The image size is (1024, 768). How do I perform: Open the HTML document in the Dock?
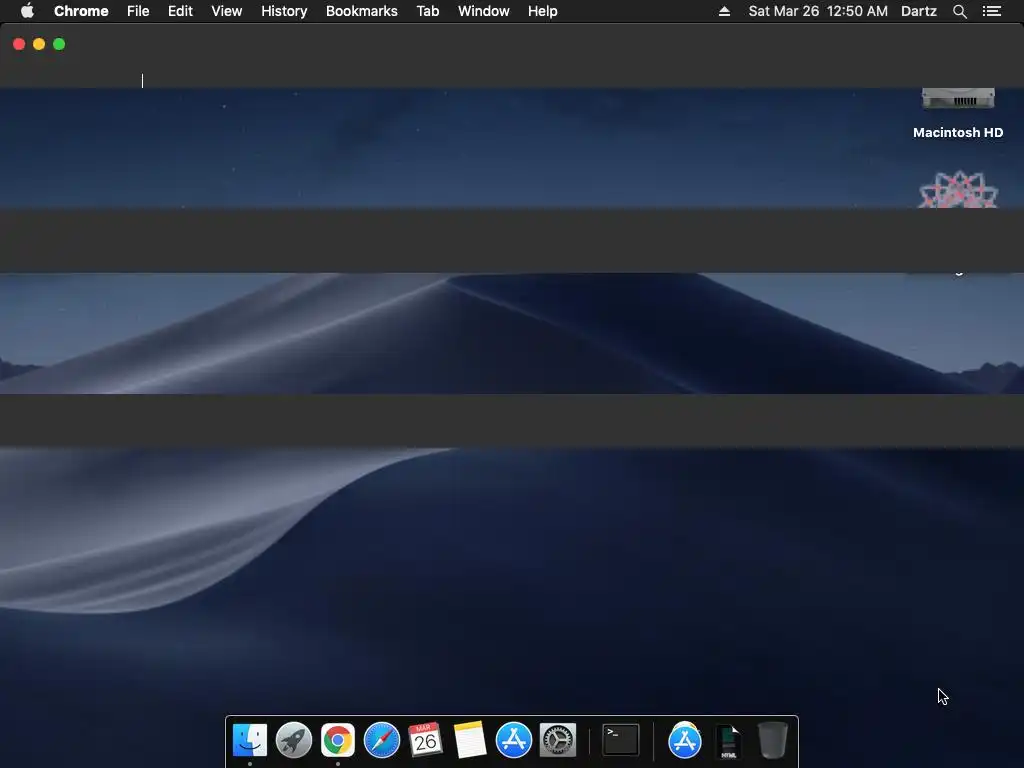pos(728,741)
